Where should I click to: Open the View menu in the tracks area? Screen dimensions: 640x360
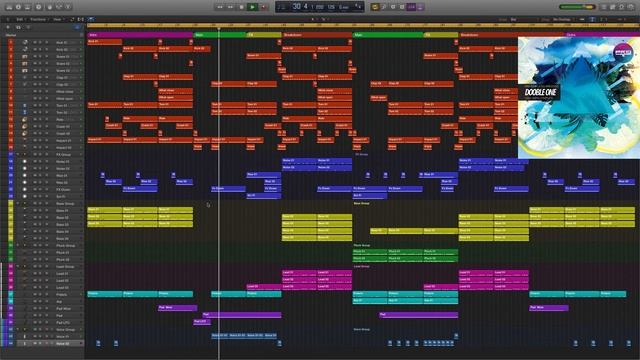point(58,19)
